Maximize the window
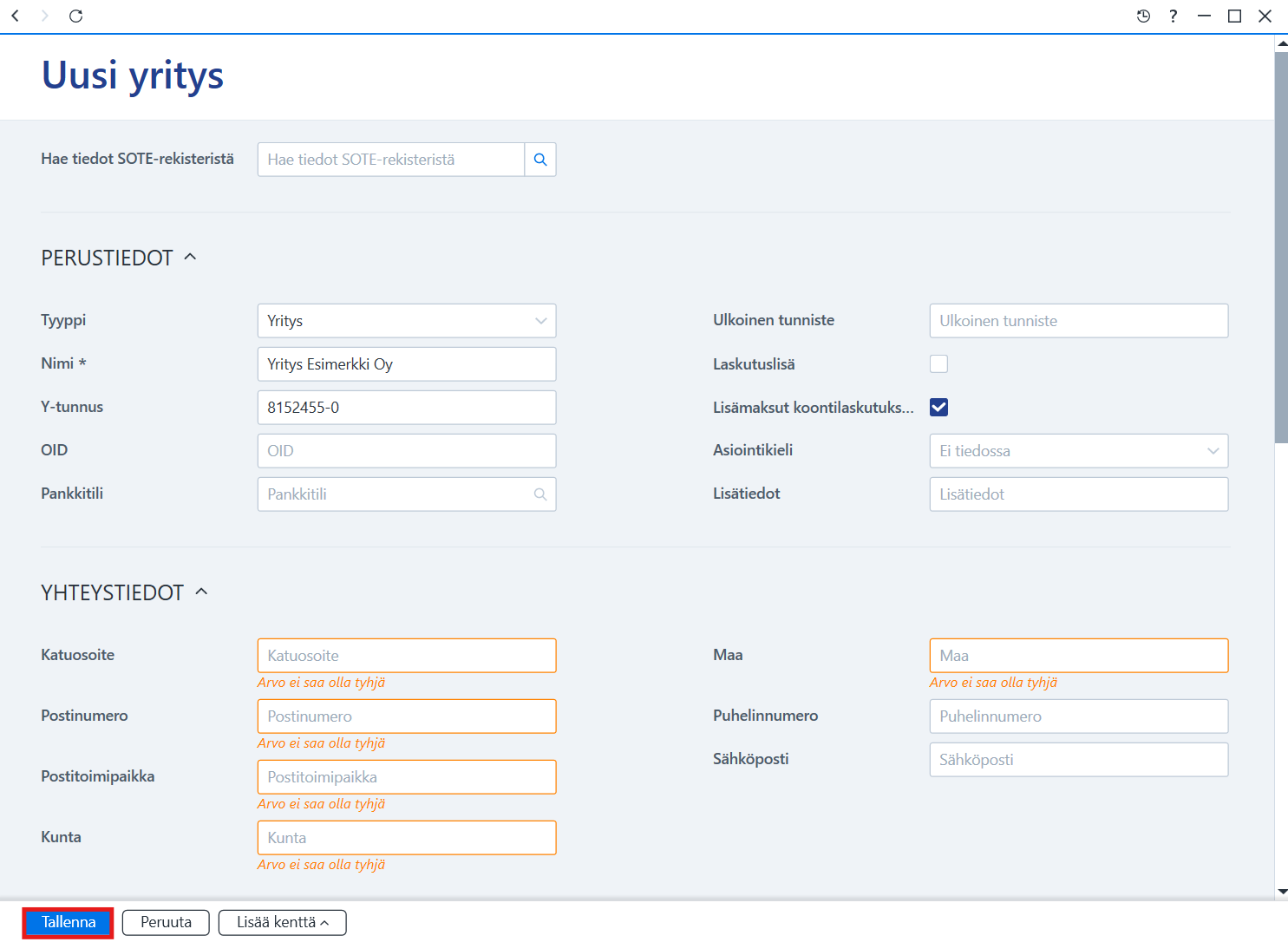1288x942 pixels. pos(1234,16)
